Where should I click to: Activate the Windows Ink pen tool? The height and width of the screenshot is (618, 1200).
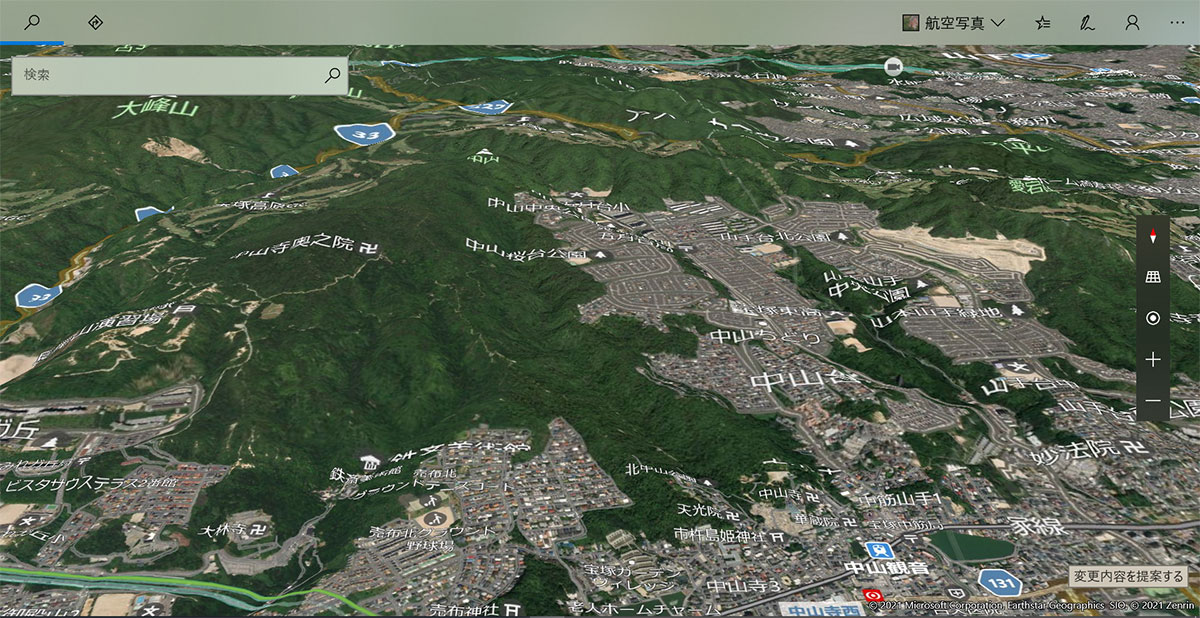(1087, 23)
